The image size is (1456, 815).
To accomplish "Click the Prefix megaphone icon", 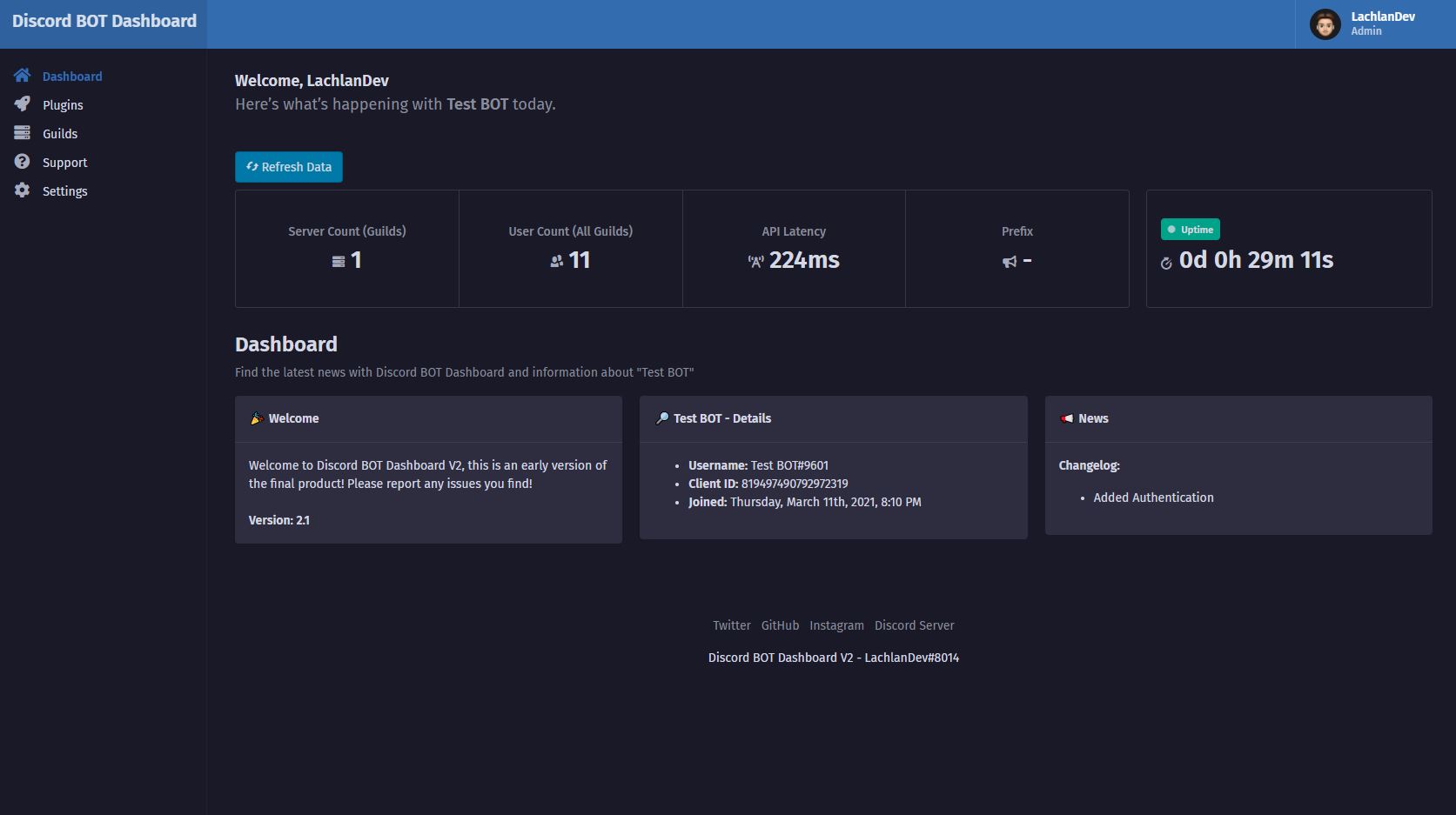I will pyautogui.click(x=1009, y=263).
